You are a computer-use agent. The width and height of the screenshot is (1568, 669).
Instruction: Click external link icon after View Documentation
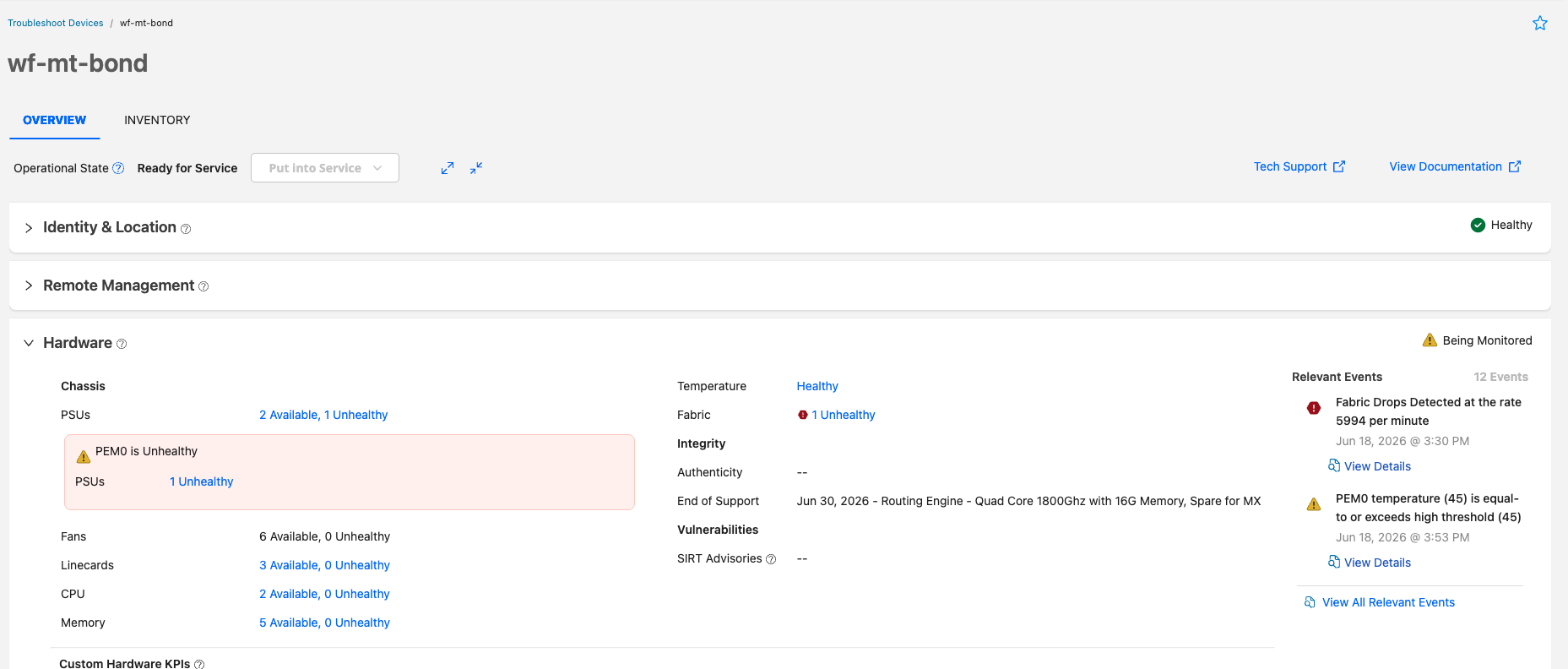click(x=1515, y=166)
